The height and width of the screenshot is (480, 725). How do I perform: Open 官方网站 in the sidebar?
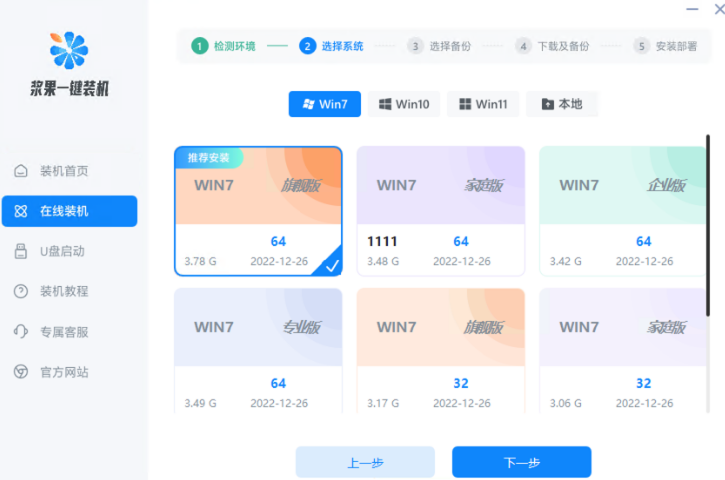tap(69, 372)
